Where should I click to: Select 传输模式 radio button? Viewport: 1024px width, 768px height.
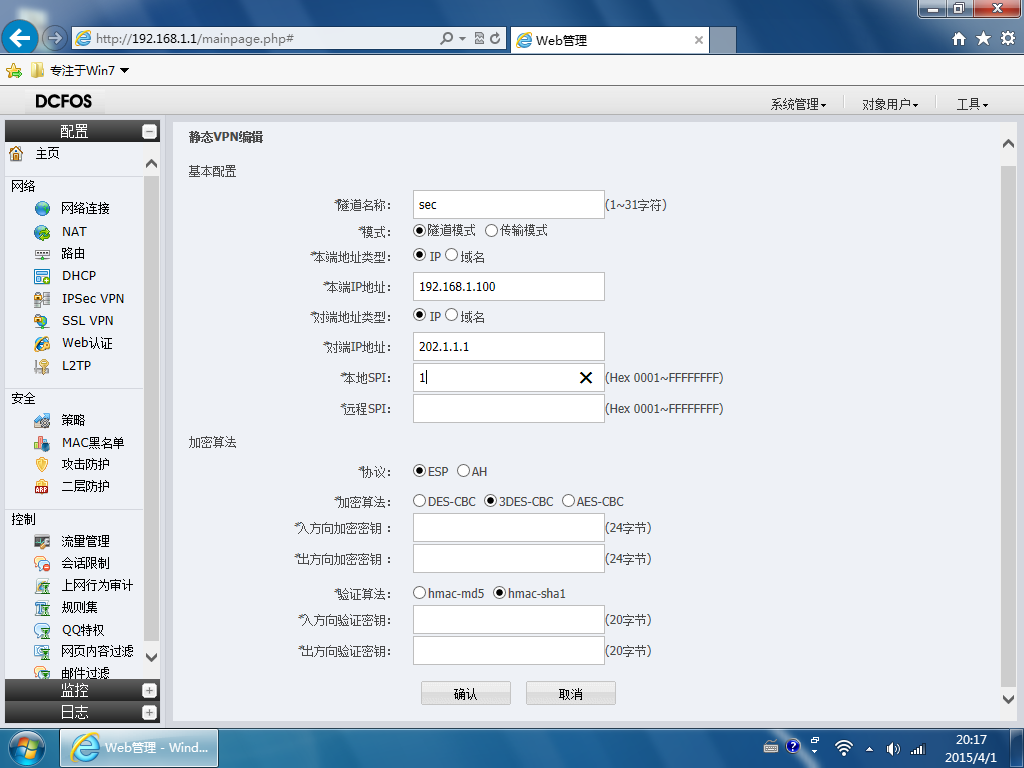(491, 231)
